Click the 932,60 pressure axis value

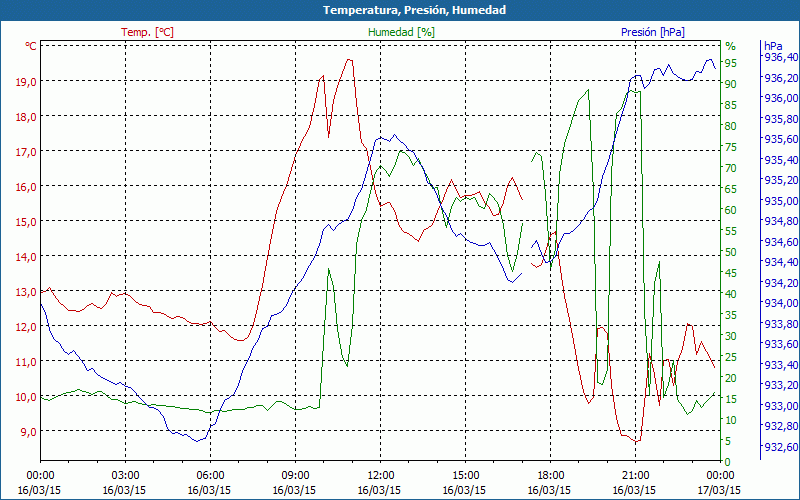point(781,447)
